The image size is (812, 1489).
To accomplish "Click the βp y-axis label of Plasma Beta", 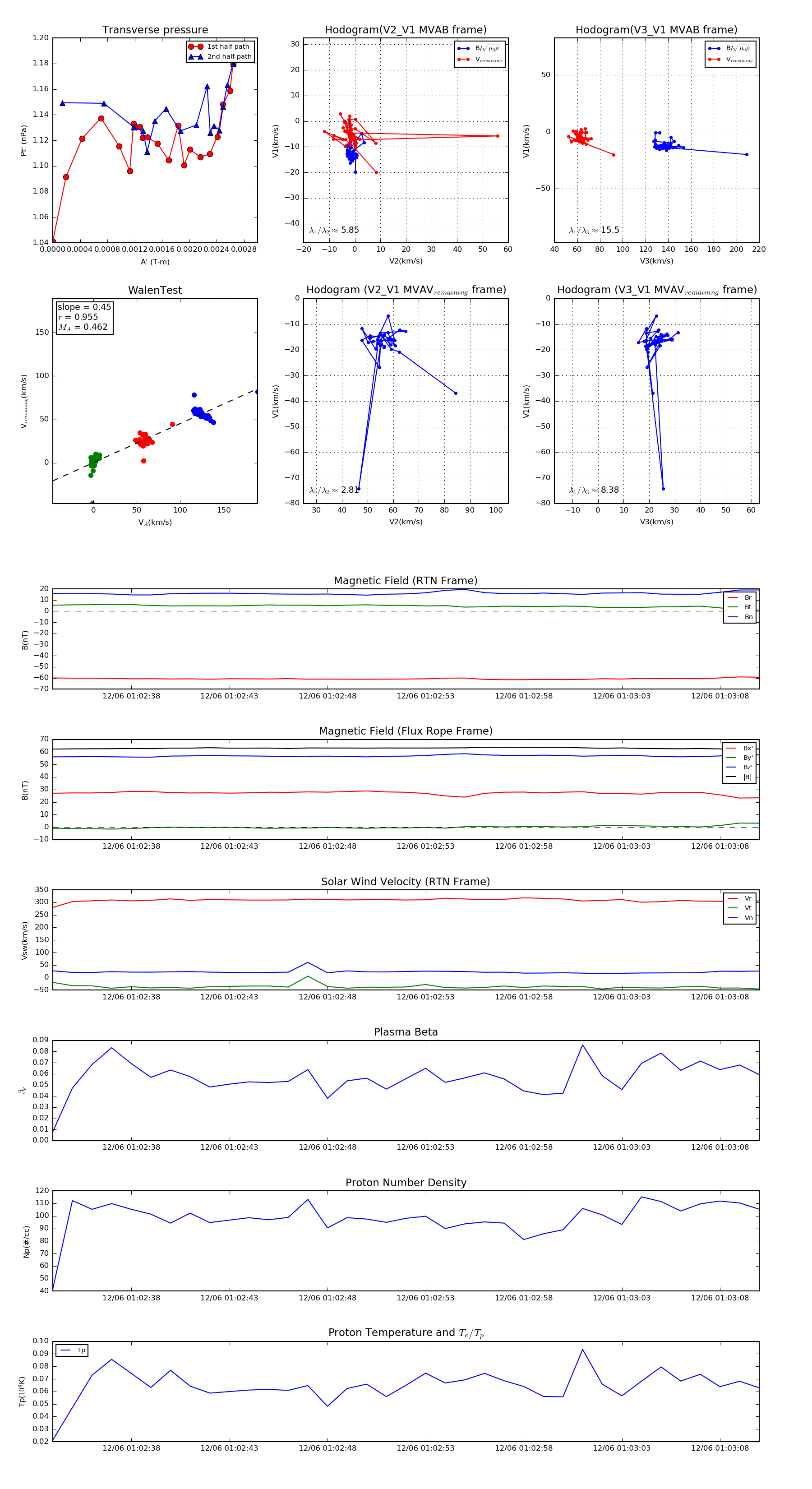I will click(x=22, y=1091).
